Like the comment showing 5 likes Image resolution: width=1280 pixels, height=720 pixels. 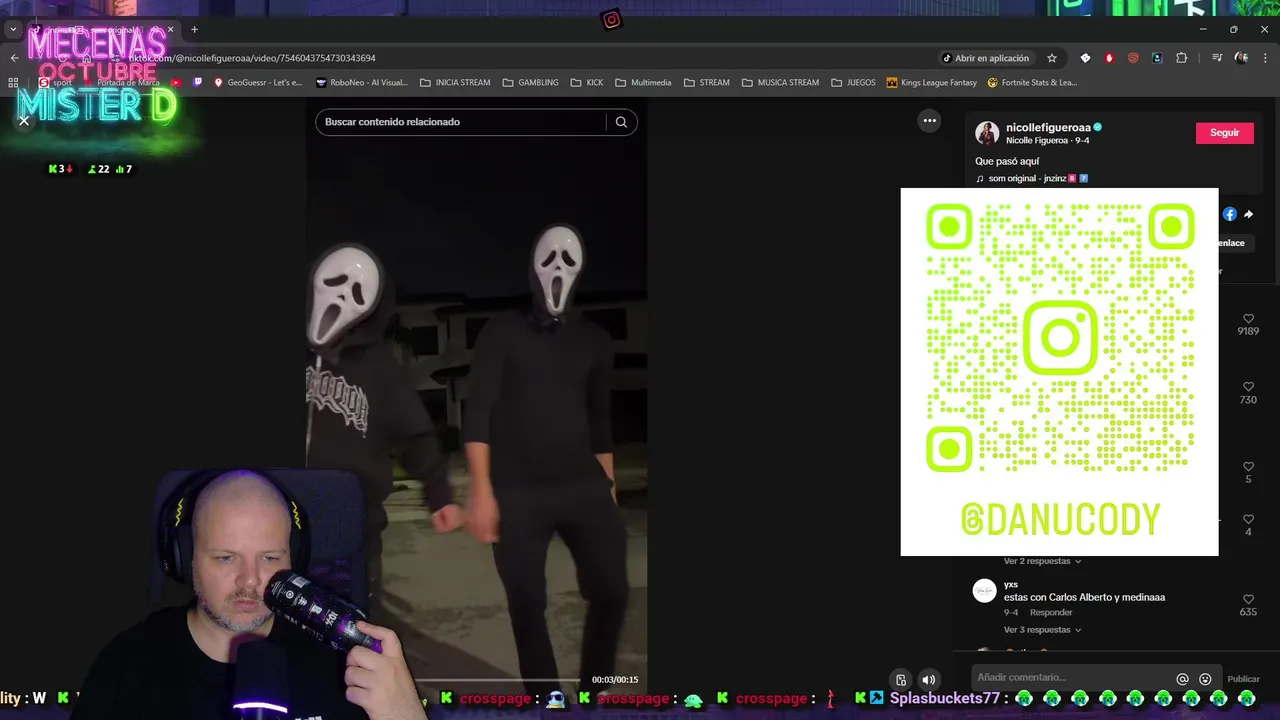[1248, 467]
